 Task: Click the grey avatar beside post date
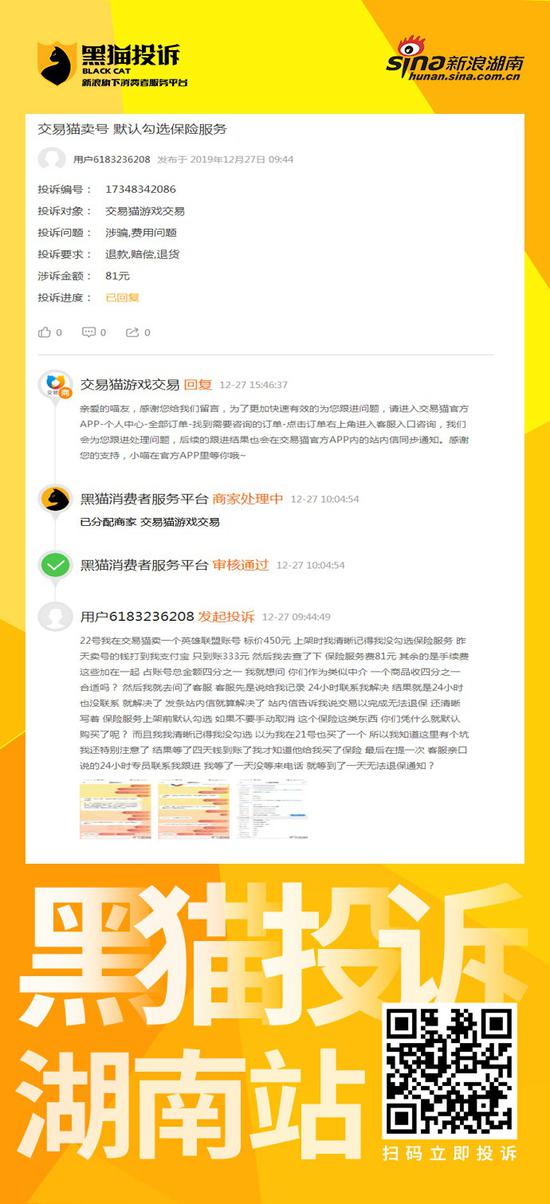pyautogui.click(x=51, y=159)
